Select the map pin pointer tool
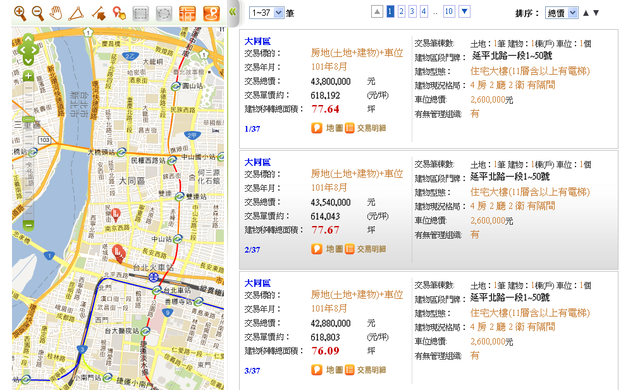 tap(119, 13)
